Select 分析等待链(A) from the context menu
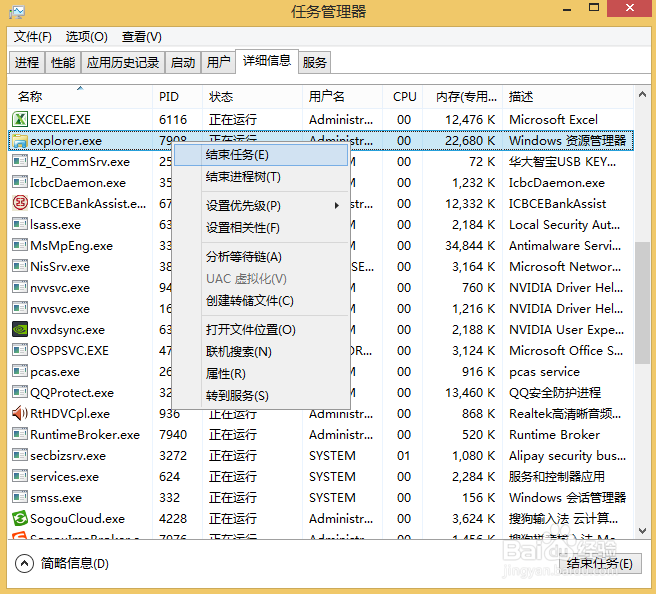Image resolution: width=656 pixels, height=594 pixels. (261, 257)
